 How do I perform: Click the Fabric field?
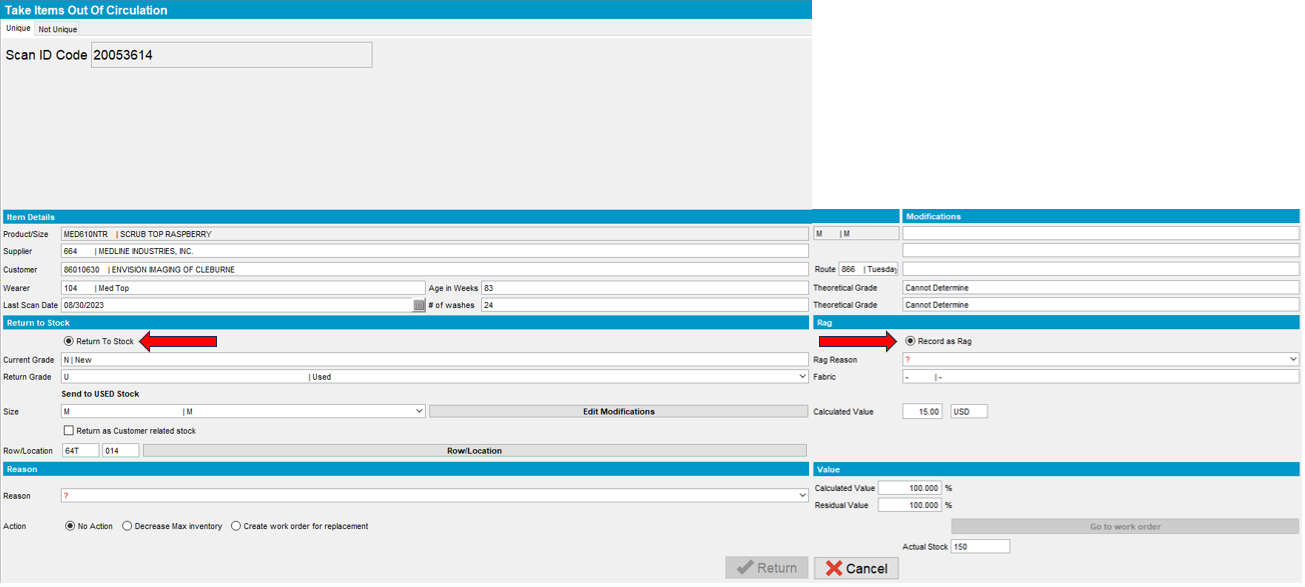[1101, 377]
